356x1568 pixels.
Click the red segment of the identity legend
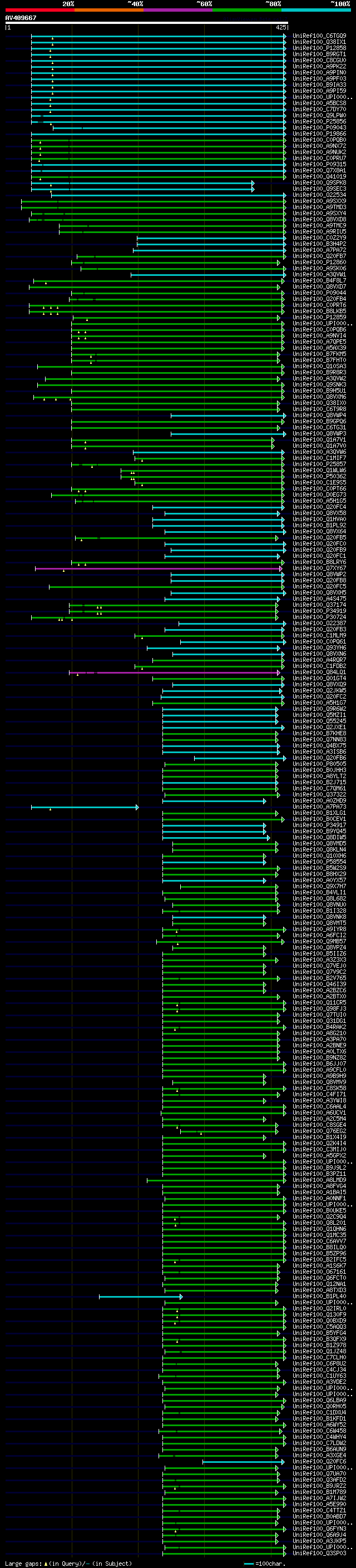click(39, 10)
